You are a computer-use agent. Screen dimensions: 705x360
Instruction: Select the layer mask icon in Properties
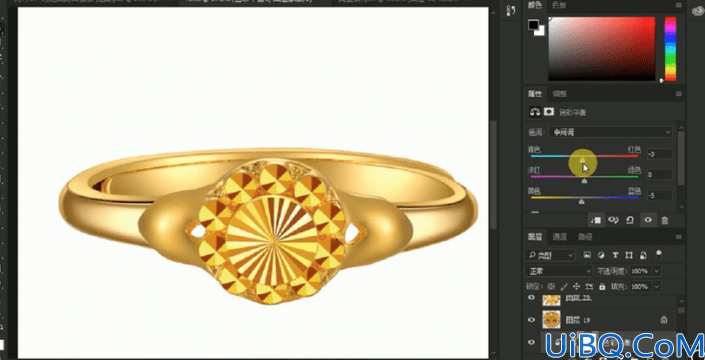click(x=549, y=112)
